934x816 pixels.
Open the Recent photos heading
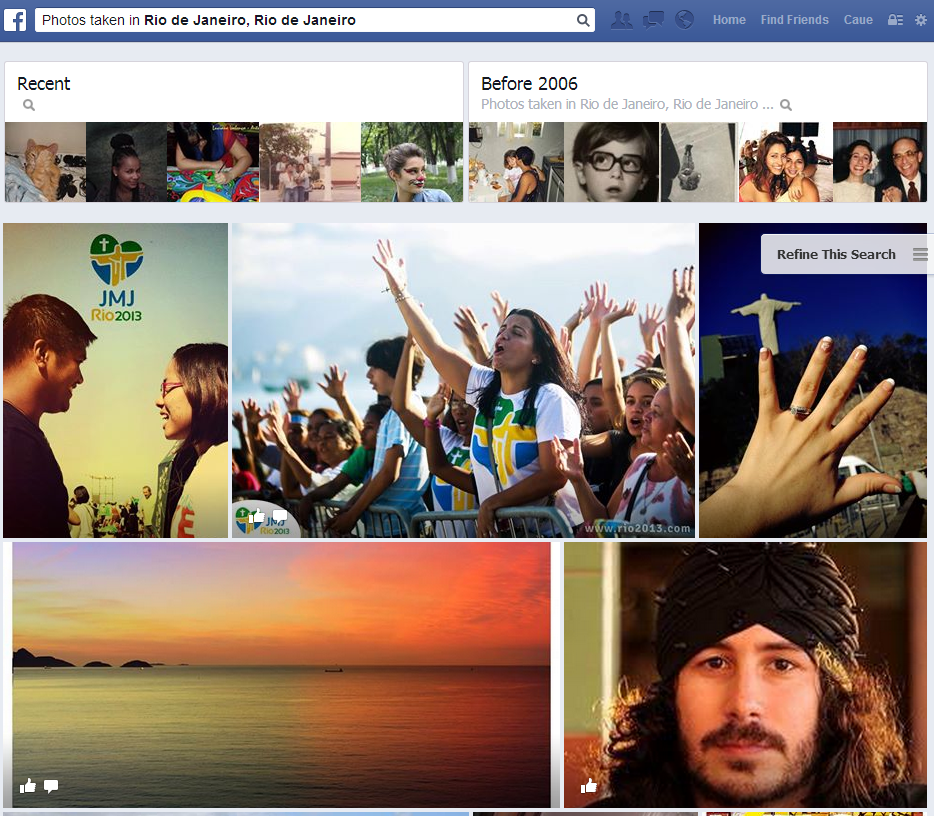pyautogui.click(x=44, y=84)
